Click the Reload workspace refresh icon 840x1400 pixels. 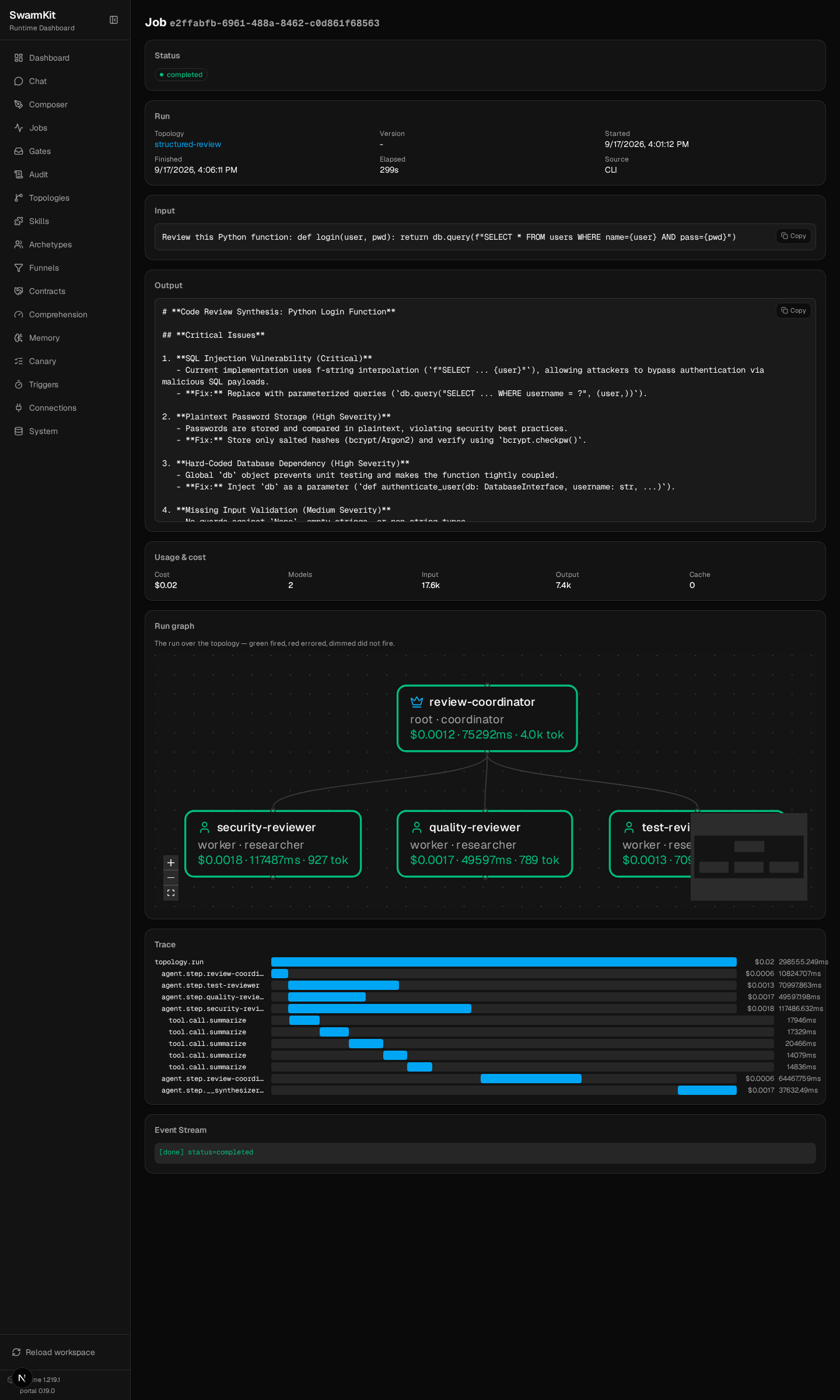click(16, 1352)
